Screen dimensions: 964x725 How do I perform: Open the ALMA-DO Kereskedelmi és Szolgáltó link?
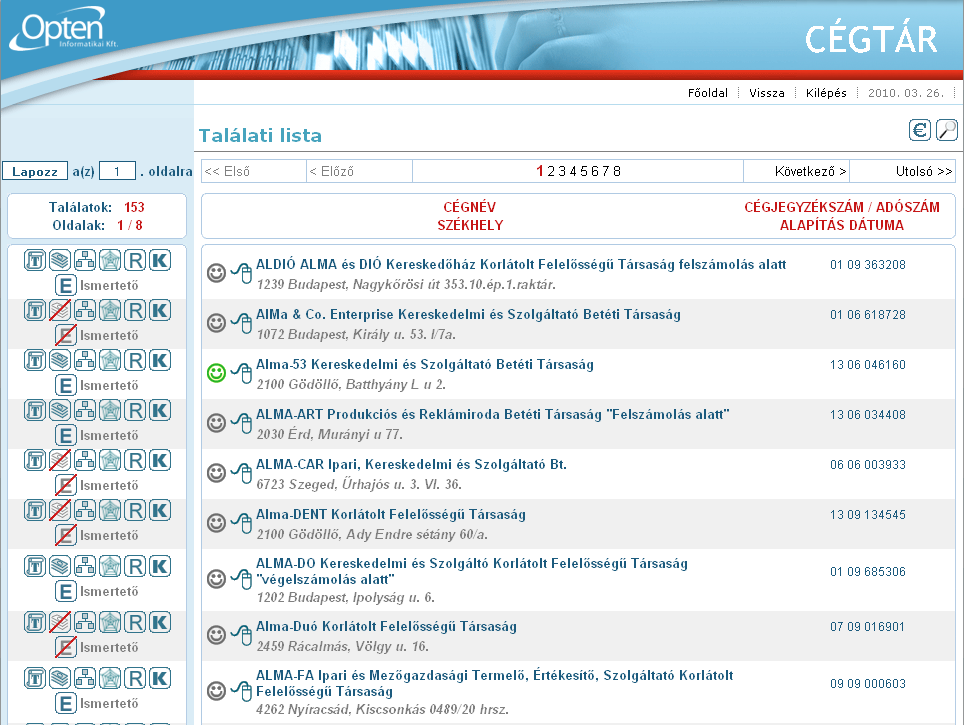[x=472, y=571]
